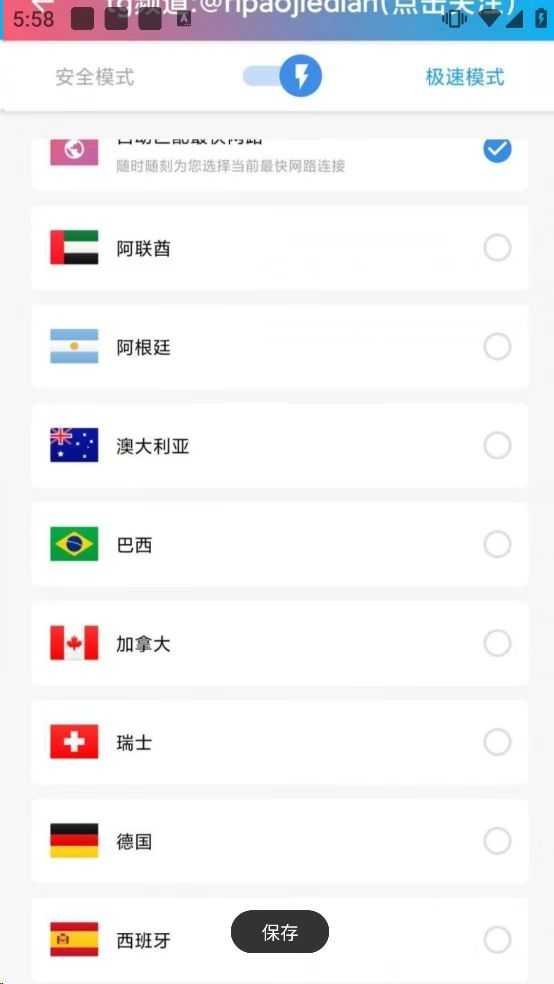Tap the Brazil flag icon
Screen dimensions: 554x984
point(74,544)
